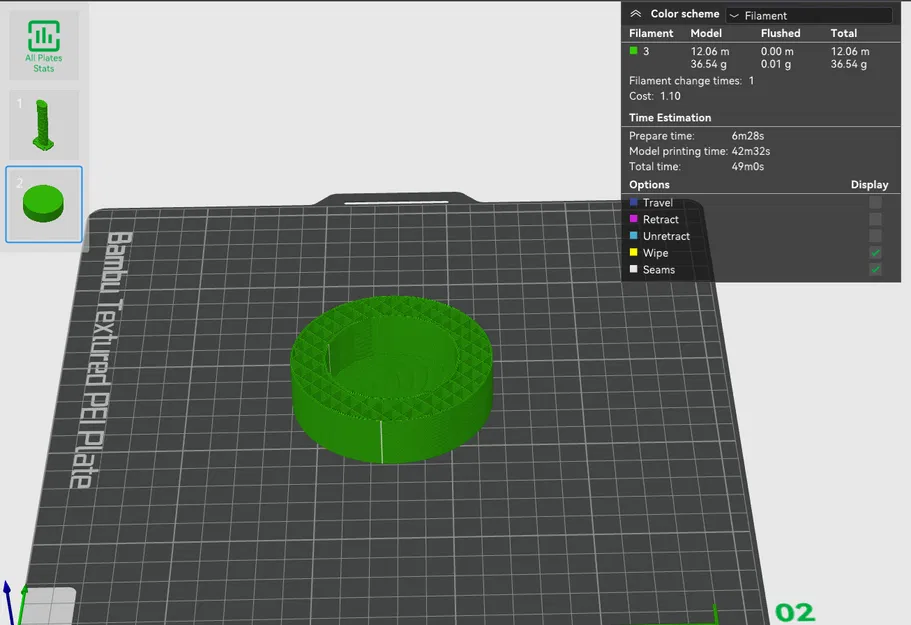Click the Flushed column header
911x625 pixels.
pyautogui.click(x=780, y=34)
